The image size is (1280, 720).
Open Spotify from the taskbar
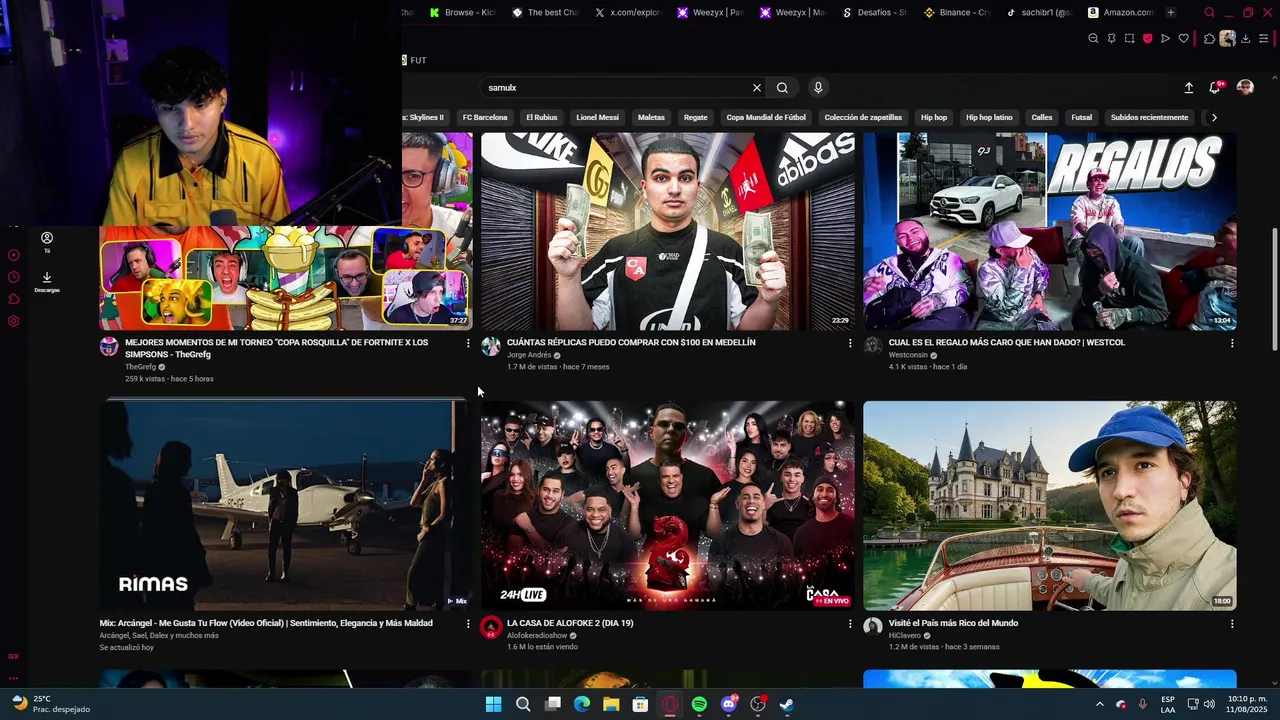(x=699, y=704)
